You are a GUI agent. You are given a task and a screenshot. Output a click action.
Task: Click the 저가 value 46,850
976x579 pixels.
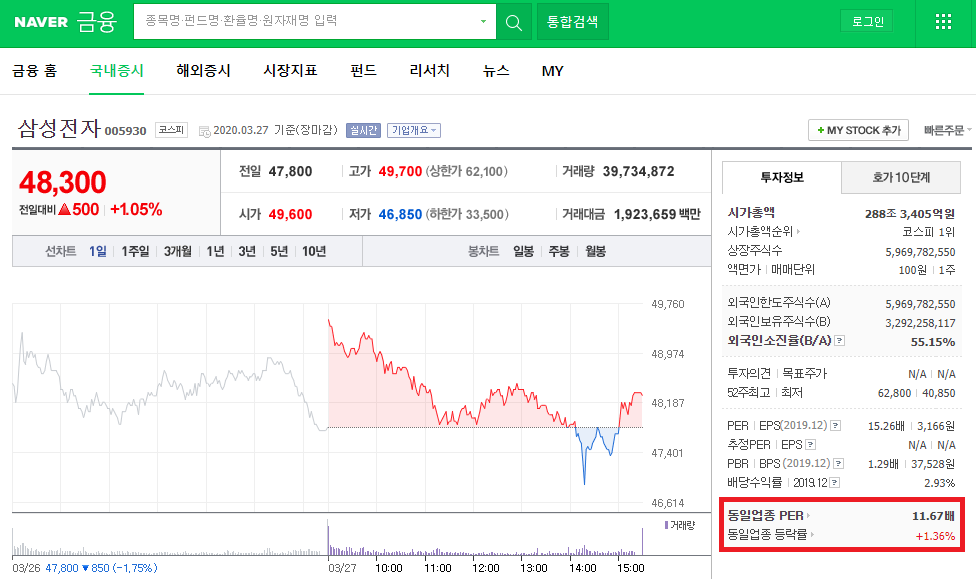click(400, 214)
